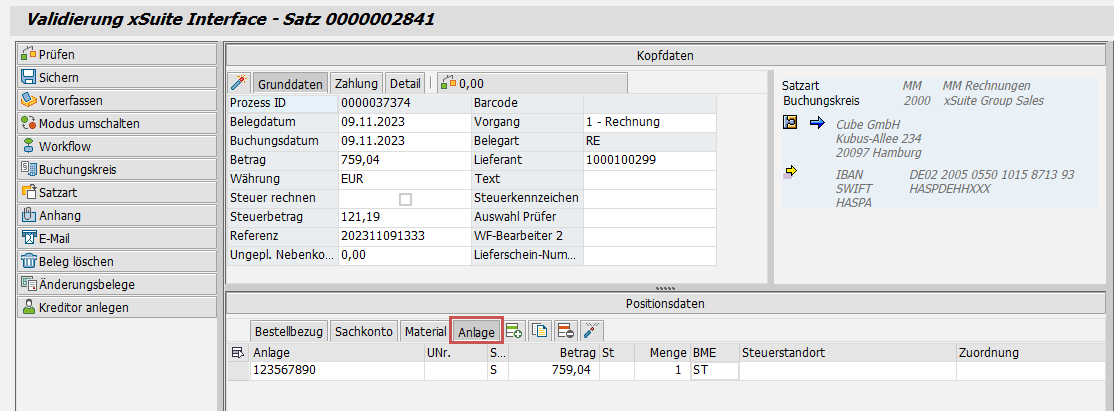Click the Prüfen icon in the sidebar
This screenshot has height=411, width=1114.
click(28, 54)
